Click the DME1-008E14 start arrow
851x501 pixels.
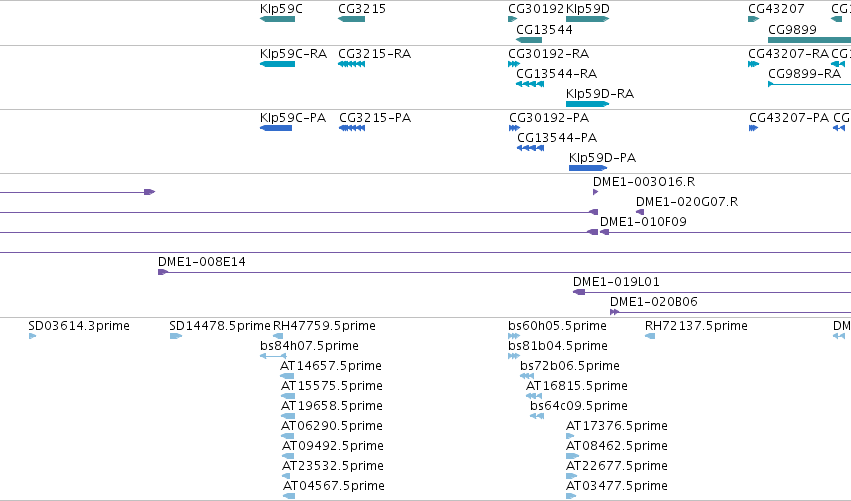click(x=162, y=272)
